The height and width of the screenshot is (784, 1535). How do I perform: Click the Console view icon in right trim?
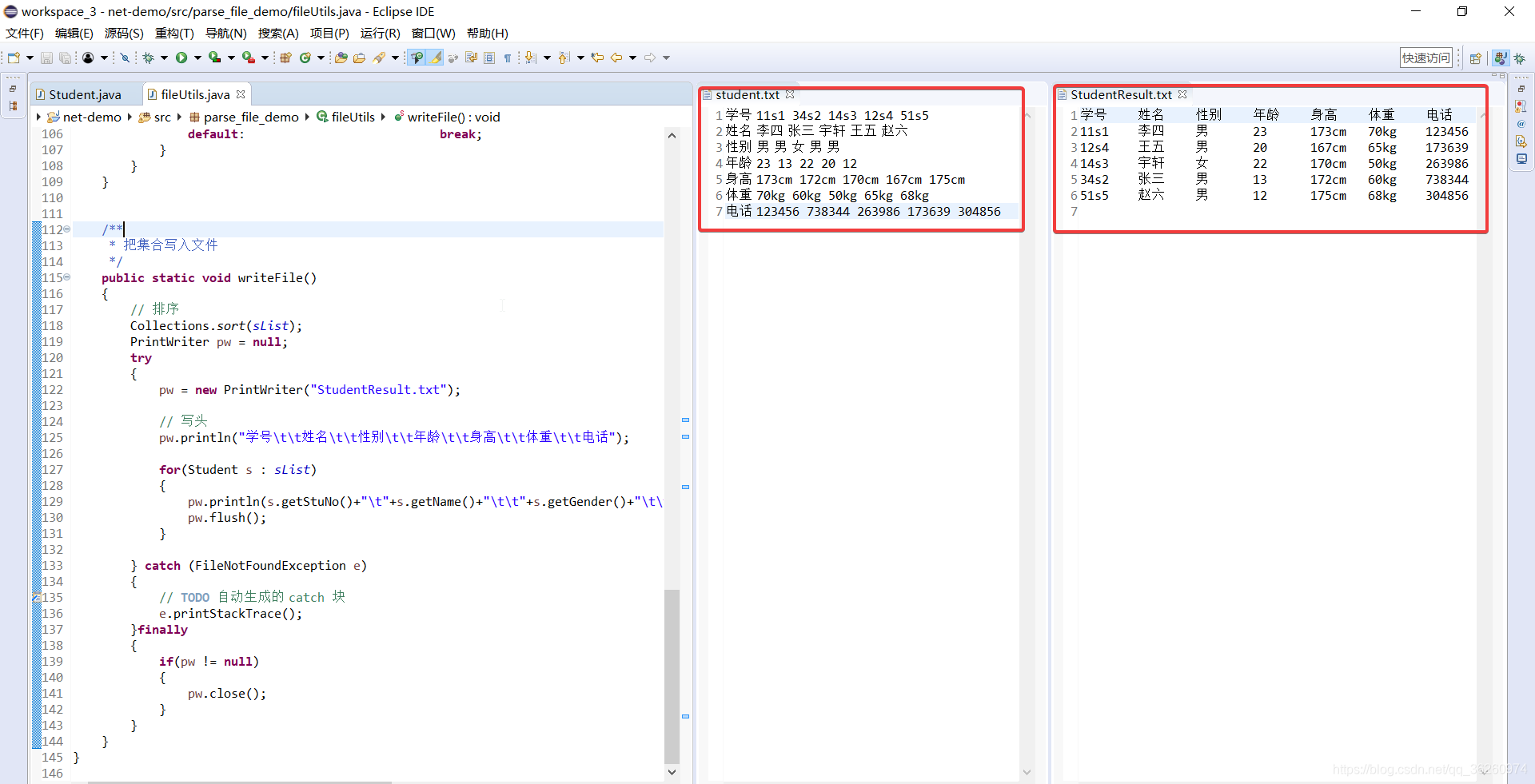(1521, 159)
